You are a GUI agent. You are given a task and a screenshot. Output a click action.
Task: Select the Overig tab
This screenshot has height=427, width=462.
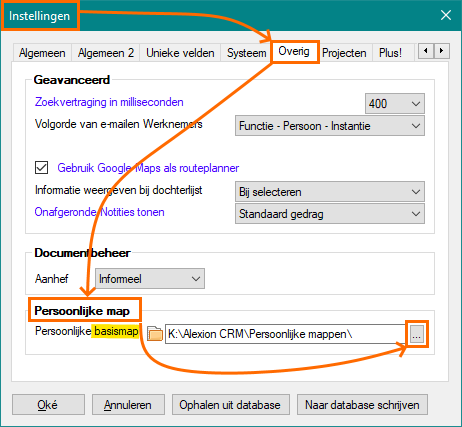[x=294, y=51]
